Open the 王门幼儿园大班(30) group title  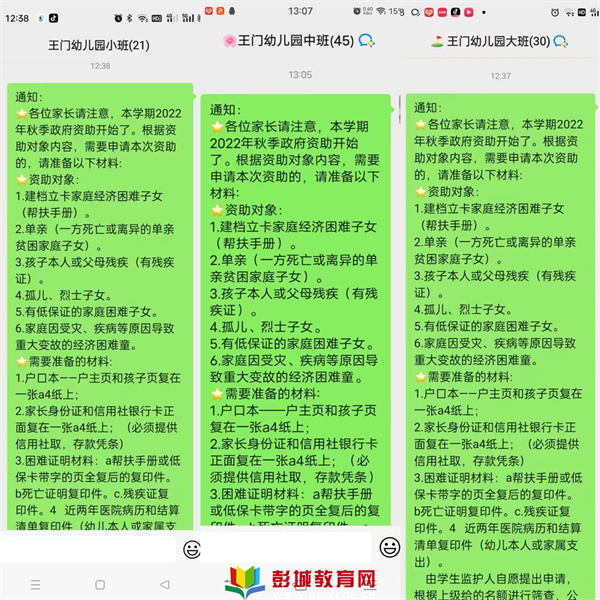pos(498,41)
